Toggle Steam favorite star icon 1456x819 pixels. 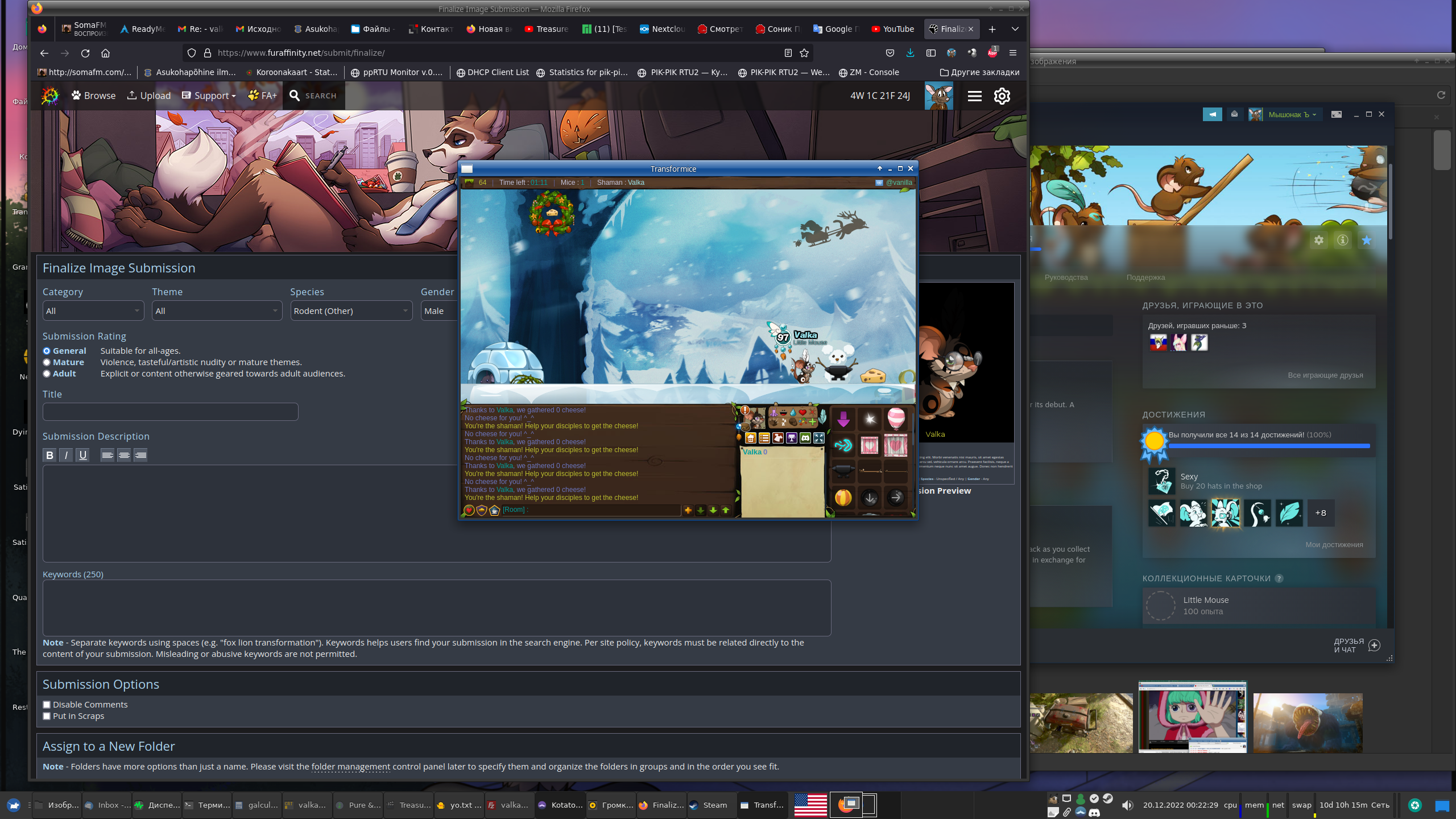pyautogui.click(x=1367, y=240)
